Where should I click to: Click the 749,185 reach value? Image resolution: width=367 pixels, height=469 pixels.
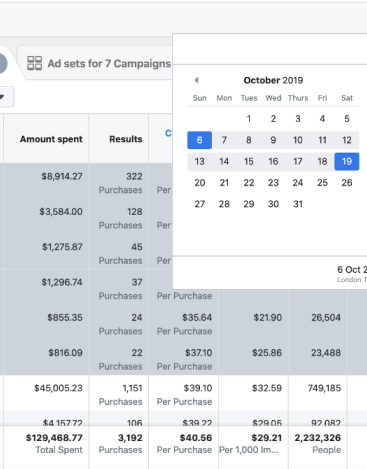324,388
